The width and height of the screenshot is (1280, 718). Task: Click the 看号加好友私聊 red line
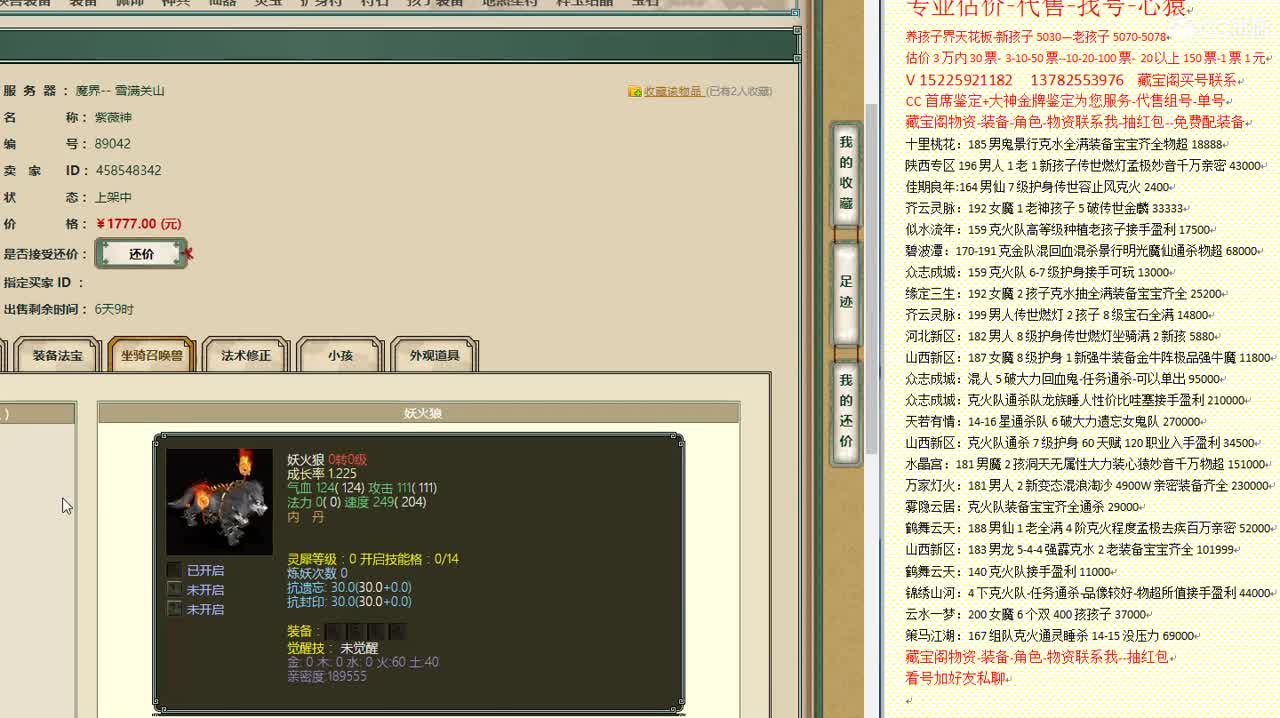(x=958, y=678)
